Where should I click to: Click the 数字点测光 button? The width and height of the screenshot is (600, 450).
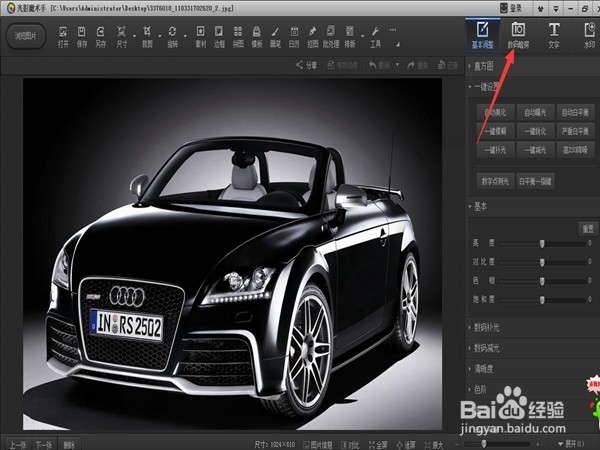pos(495,181)
